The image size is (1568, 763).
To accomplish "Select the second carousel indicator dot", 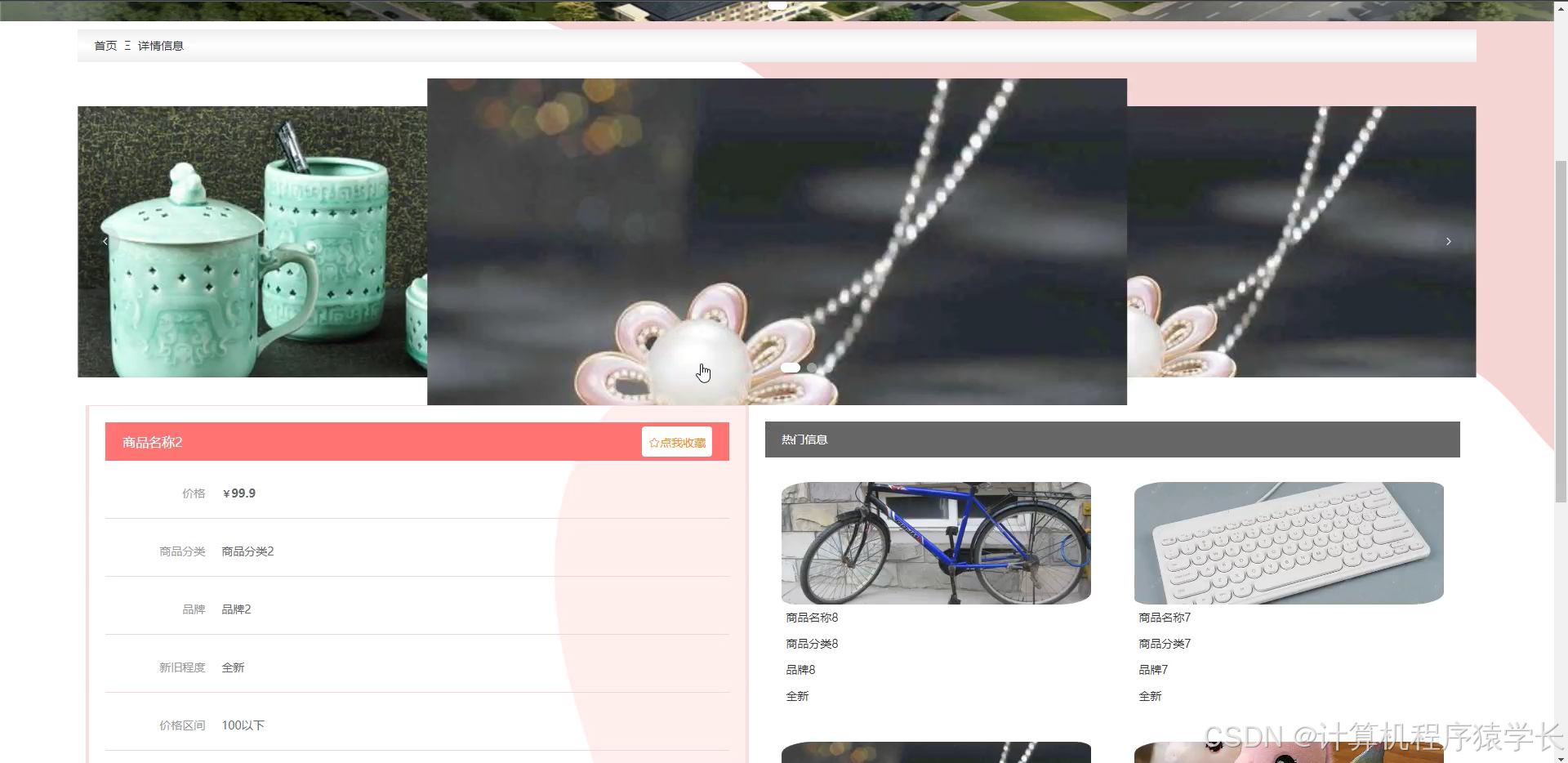I will point(811,368).
